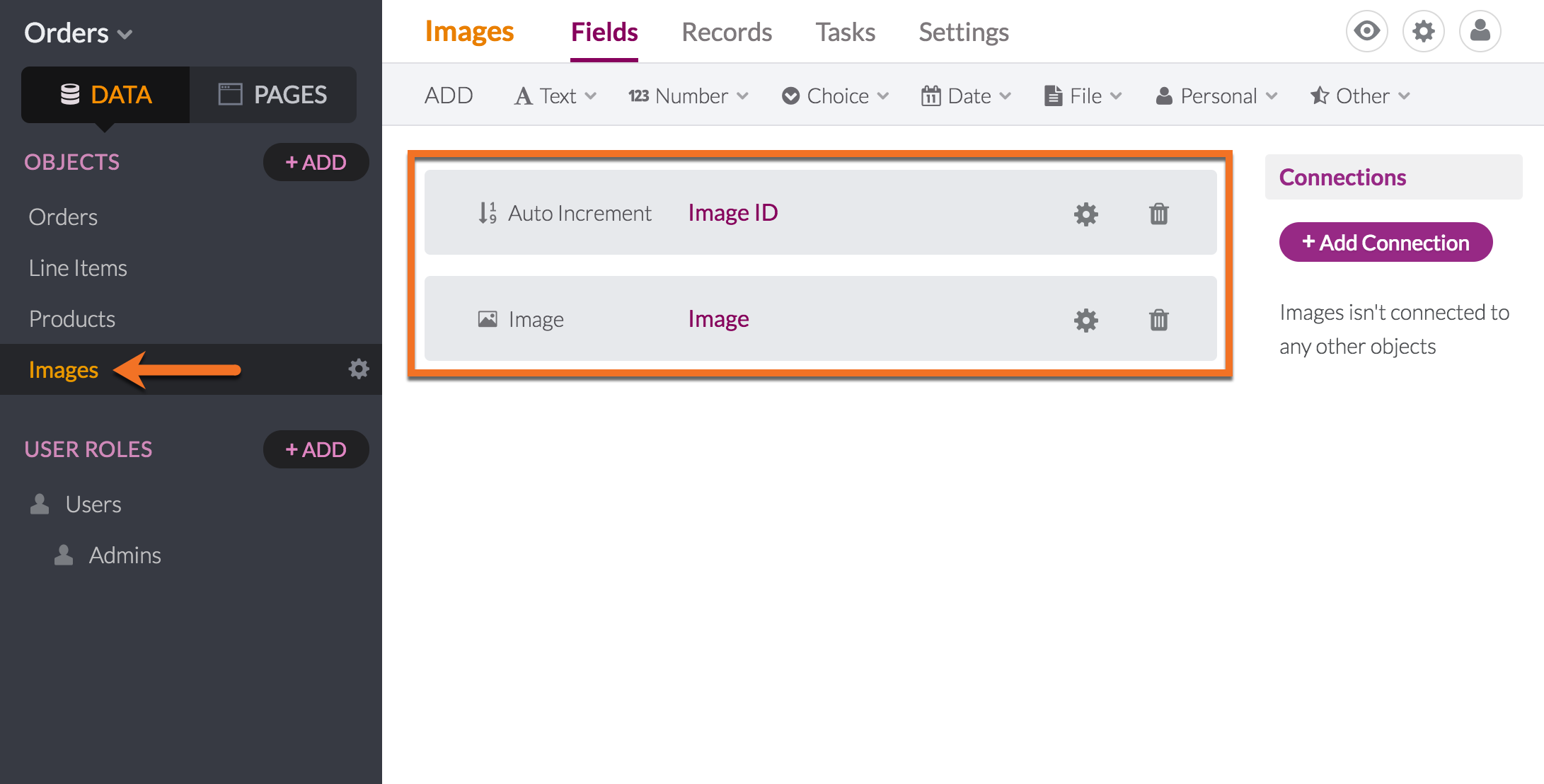
Task: Switch to the PAGES section tab
Action: pos(273,95)
